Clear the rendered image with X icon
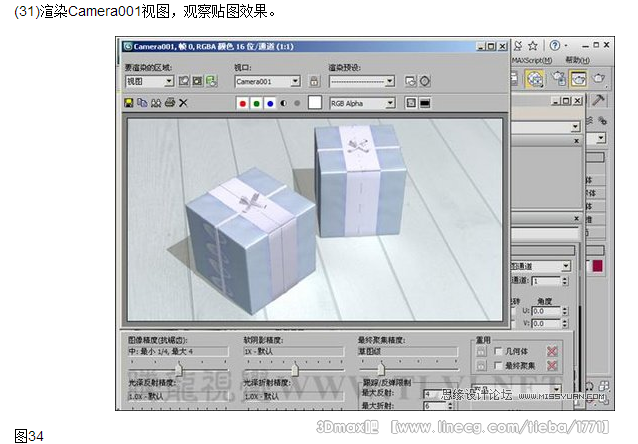638x444 pixels. [x=183, y=103]
